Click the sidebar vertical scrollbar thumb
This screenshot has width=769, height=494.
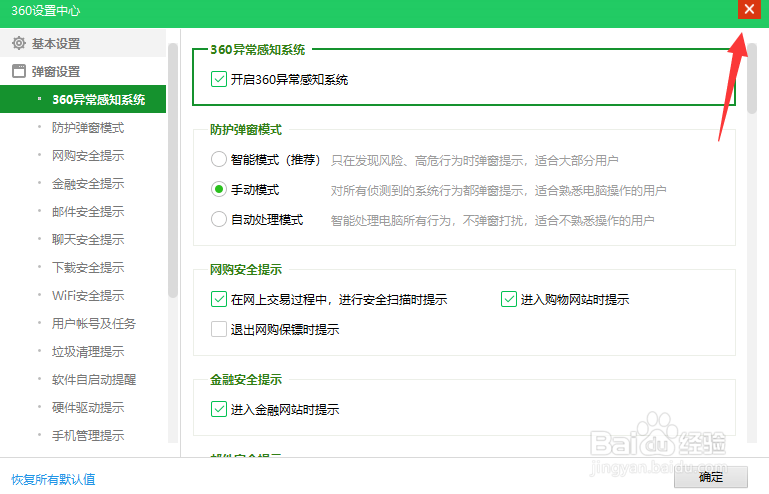tap(173, 171)
